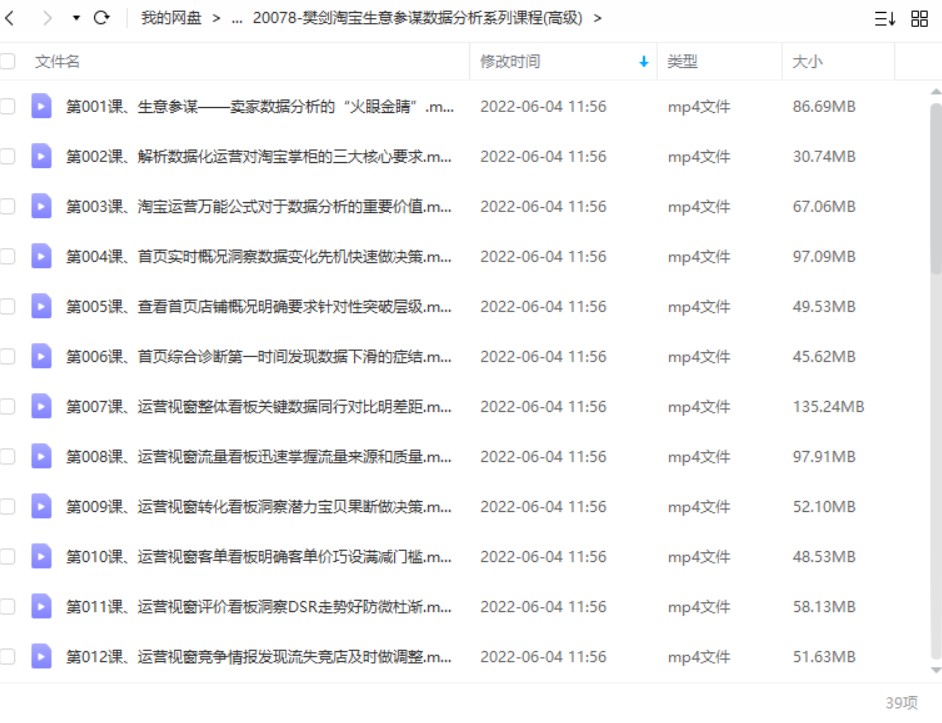Click the video icon of 第007课
The width and height of the screenshot is (942, 723).
click(41, 406)
